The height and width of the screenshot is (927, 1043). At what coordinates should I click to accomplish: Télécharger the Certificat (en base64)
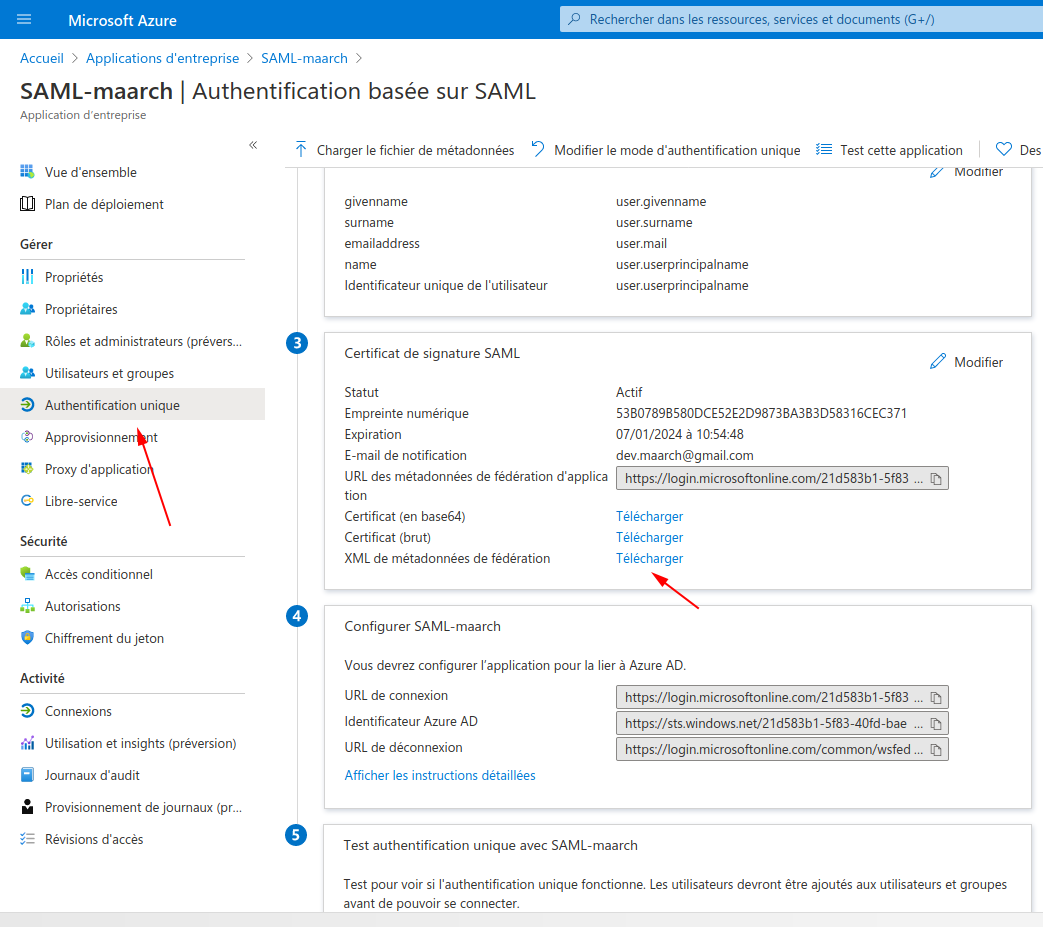point(649,516)
